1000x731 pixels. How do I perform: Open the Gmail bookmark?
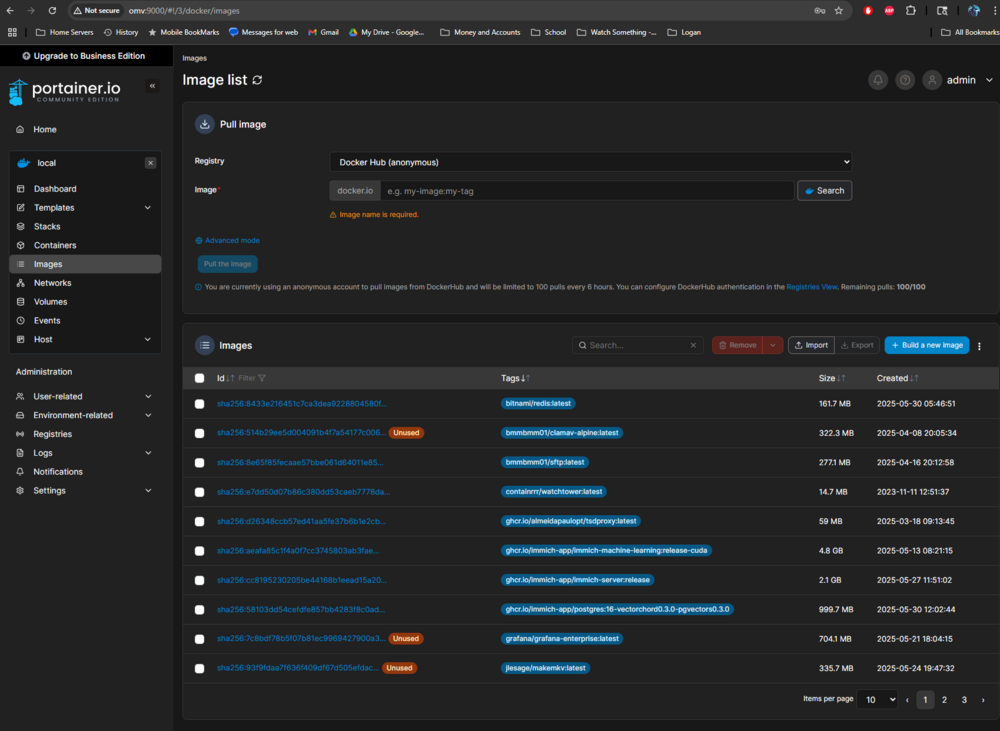tap(323, 32)
